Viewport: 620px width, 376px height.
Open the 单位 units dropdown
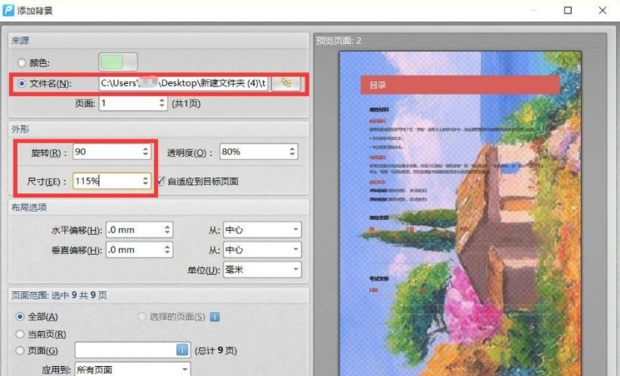tap(263, 270)
